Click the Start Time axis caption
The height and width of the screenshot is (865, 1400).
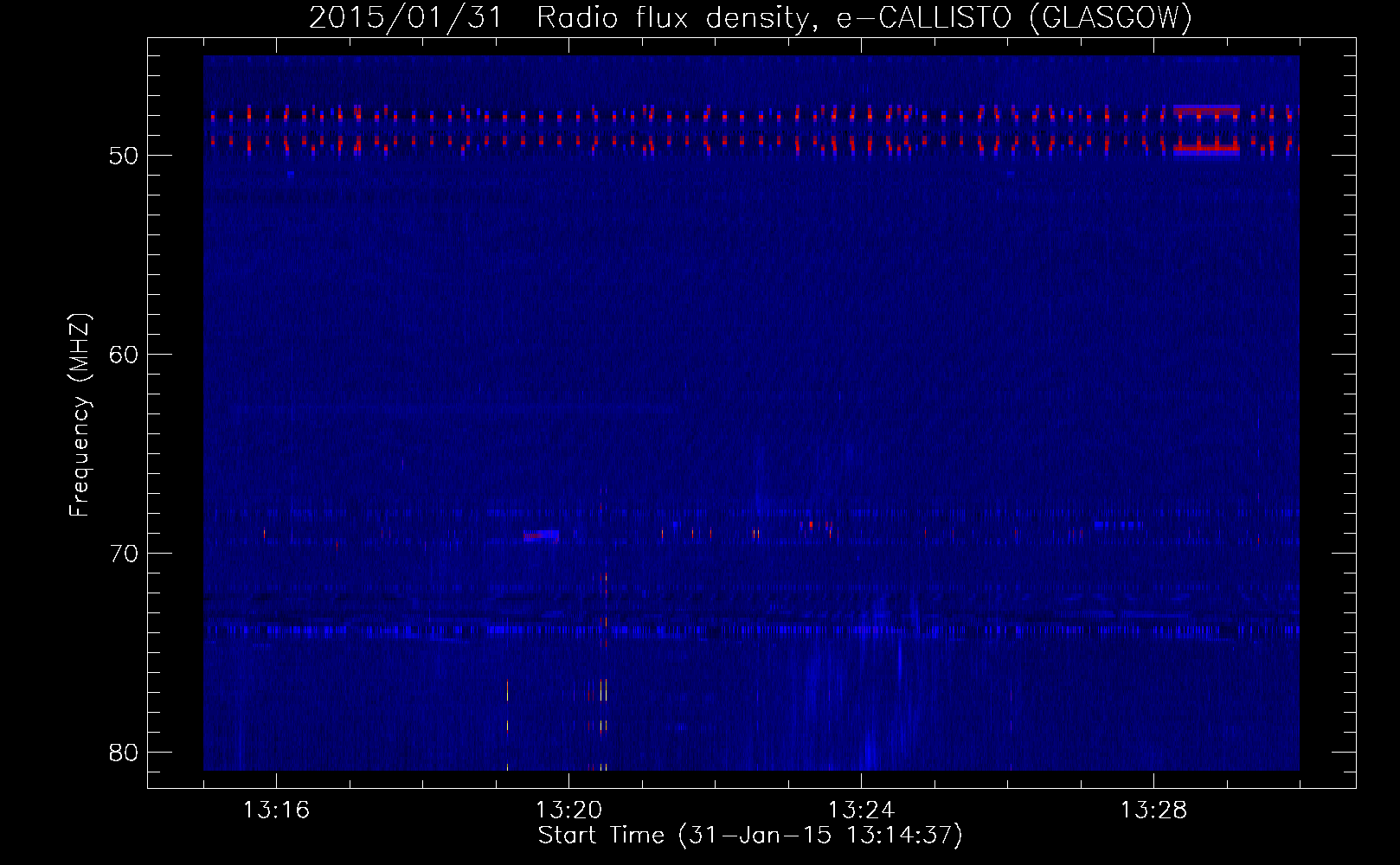click(750, 836)
